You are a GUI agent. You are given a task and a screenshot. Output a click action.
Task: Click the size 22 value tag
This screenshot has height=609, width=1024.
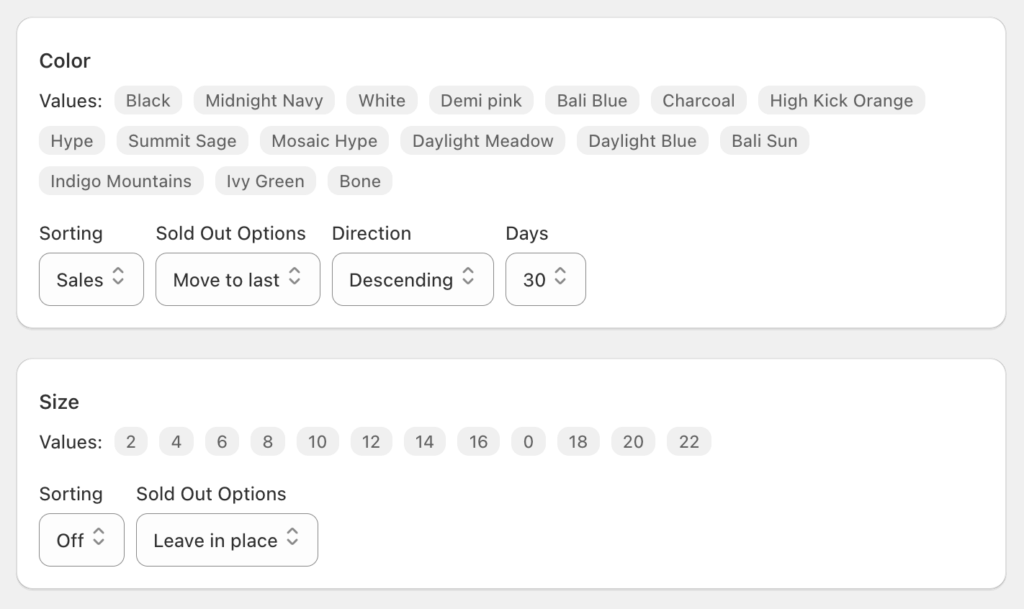coord(689,442)
